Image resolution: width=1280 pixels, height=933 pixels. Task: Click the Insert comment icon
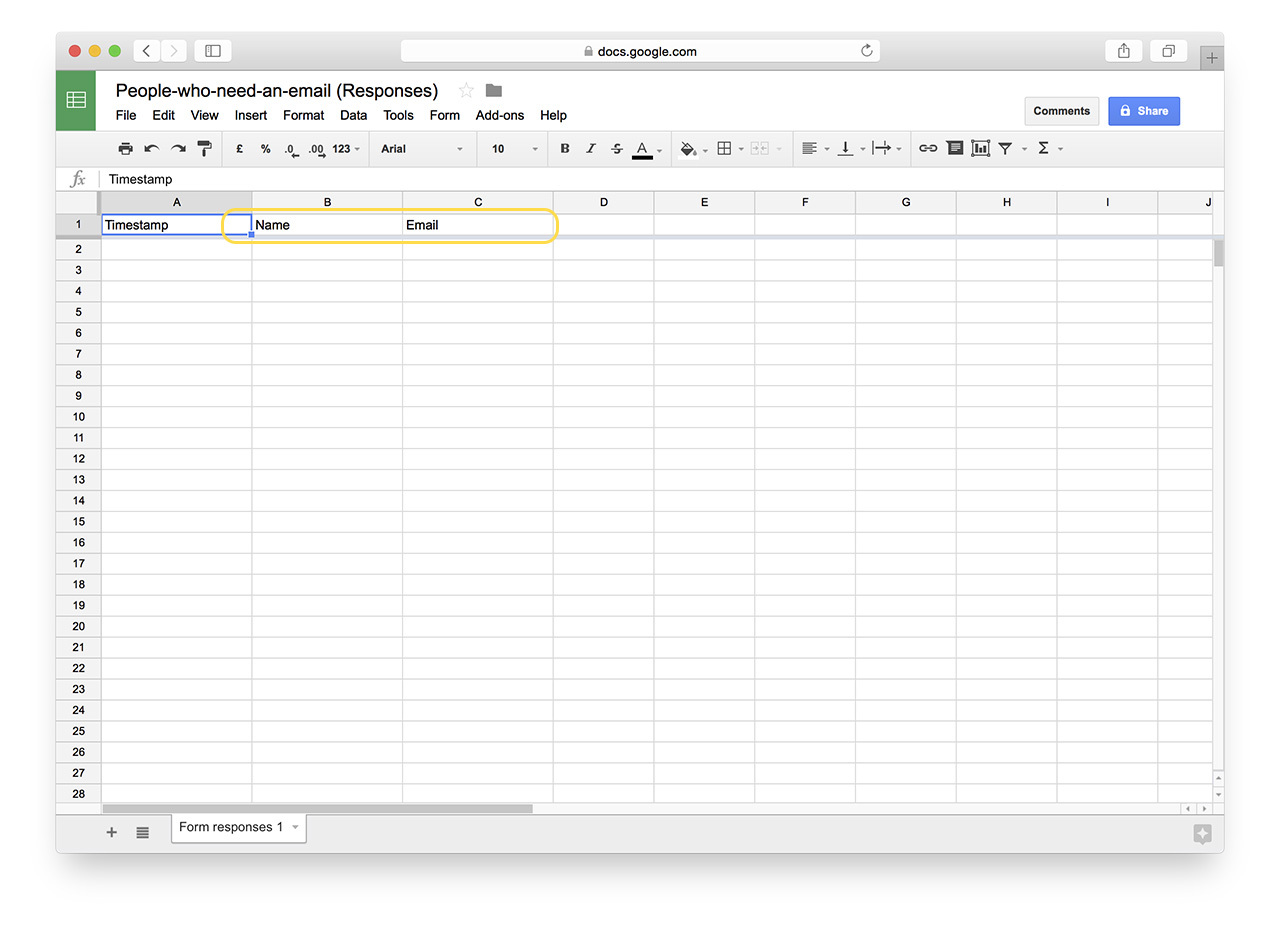955,149
